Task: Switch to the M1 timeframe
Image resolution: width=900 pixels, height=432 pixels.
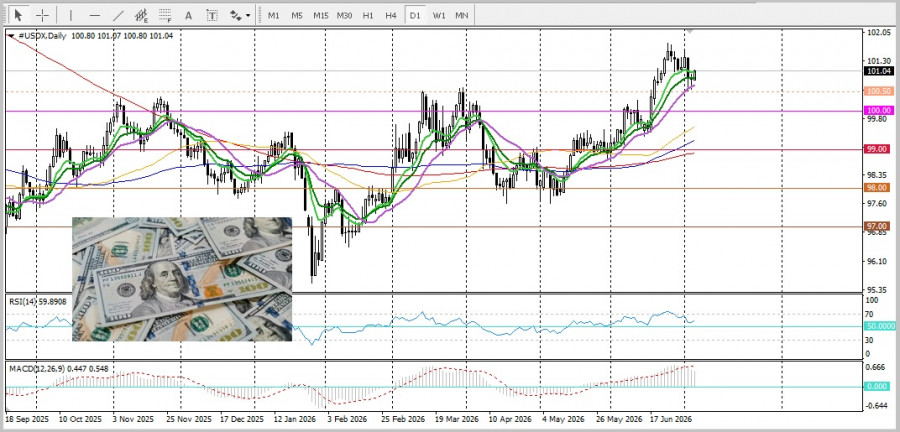Action: [274, 15]
